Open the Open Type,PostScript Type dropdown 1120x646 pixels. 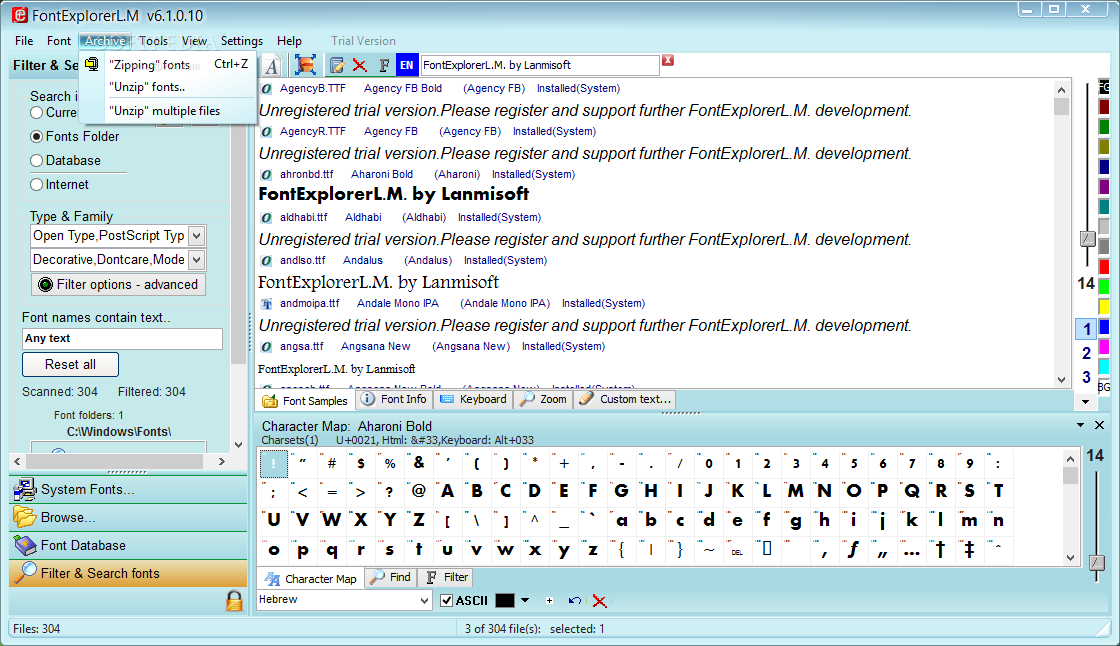click(x=197, y=236)
